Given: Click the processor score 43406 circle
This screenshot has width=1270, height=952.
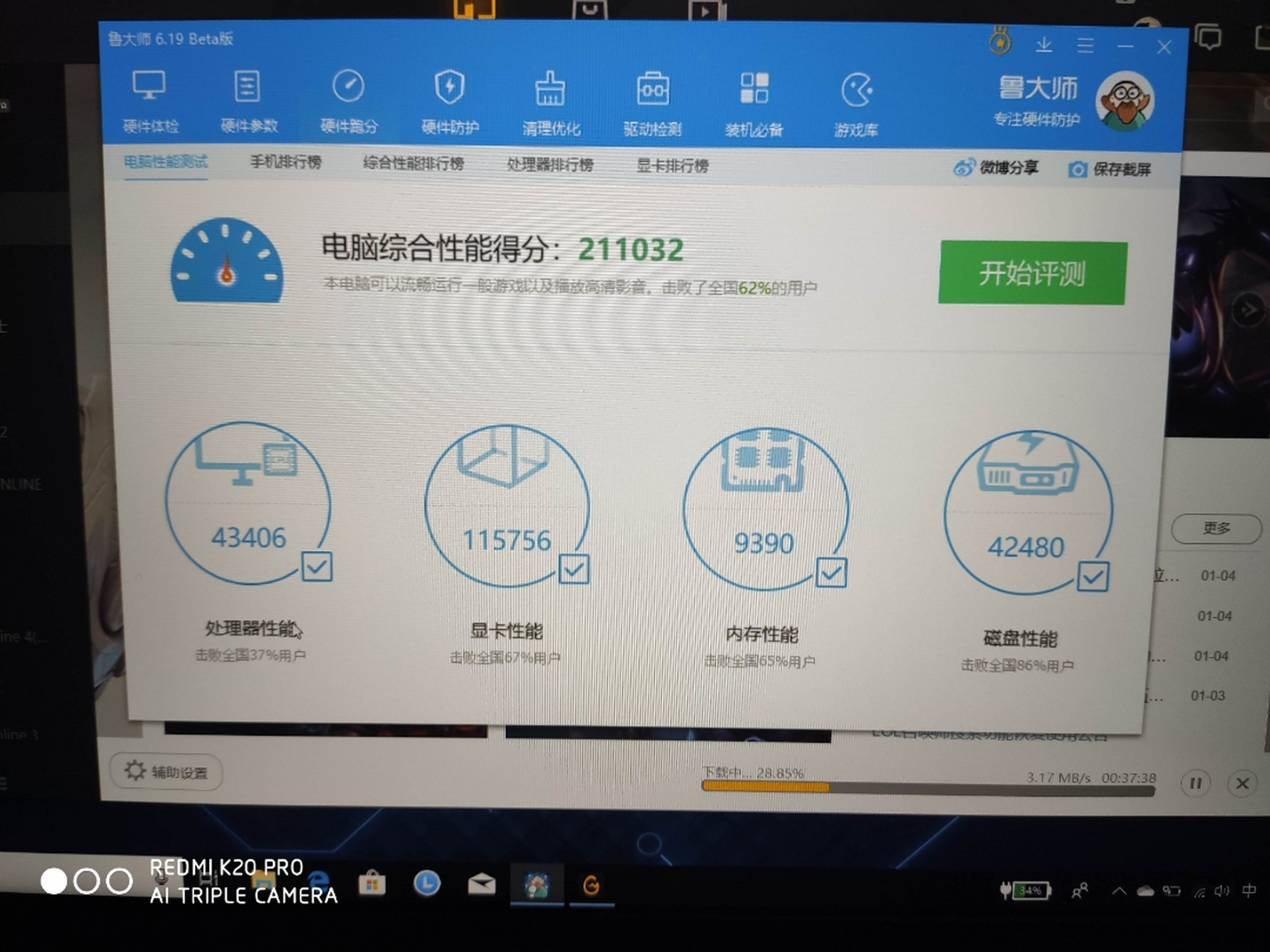Looking at the screenshot, I should coord(248,504).
